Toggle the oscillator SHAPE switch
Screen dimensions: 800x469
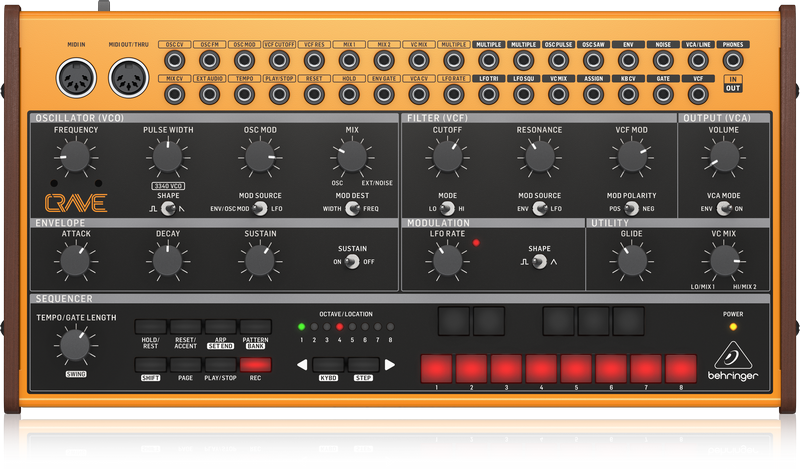168,208
